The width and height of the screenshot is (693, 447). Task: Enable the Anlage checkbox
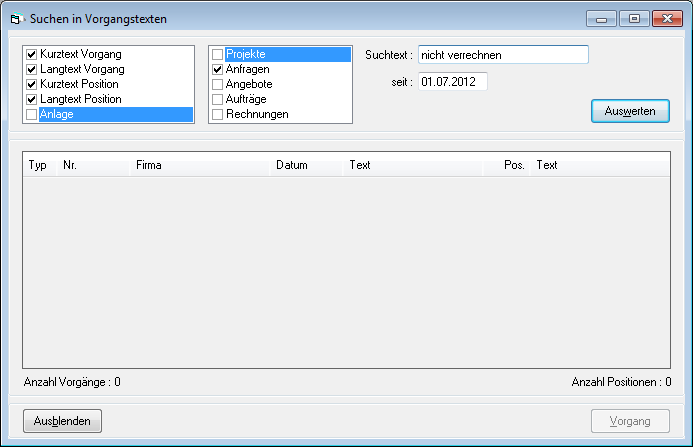pos(32,115)
